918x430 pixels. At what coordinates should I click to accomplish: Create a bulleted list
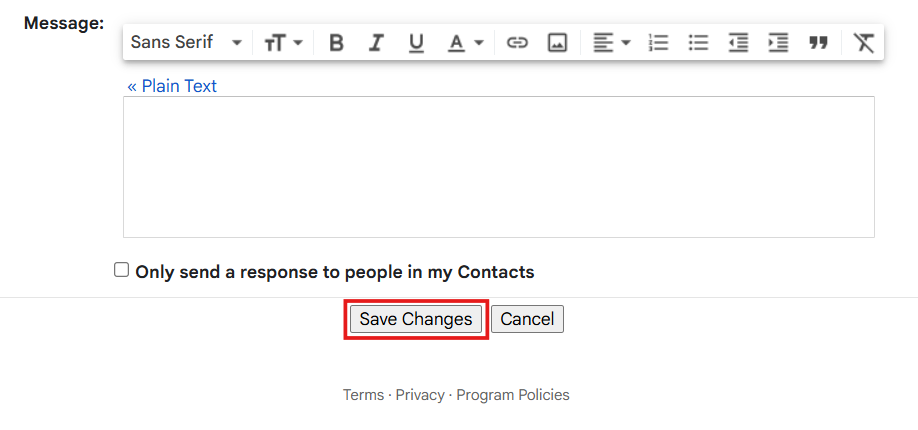point(698,43)
